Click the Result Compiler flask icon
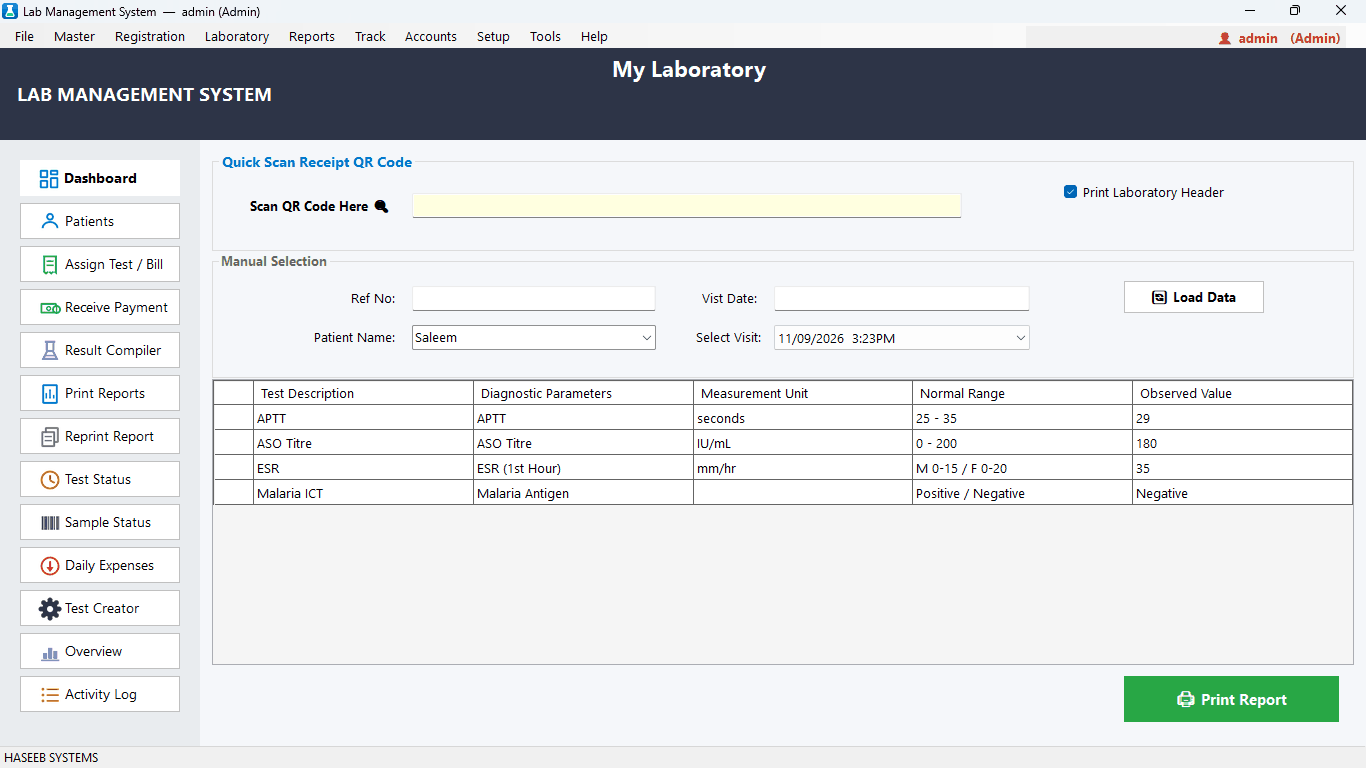 (x=50, y=350)
